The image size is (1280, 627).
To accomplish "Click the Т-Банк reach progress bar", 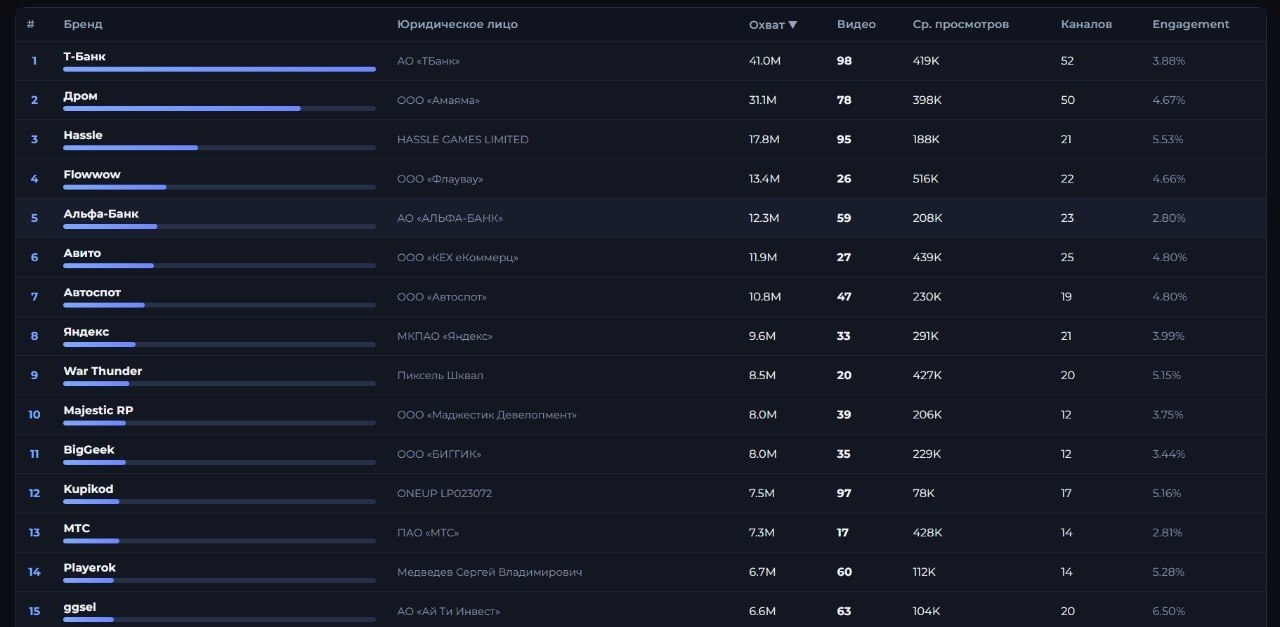I will [x=219, y=69].
